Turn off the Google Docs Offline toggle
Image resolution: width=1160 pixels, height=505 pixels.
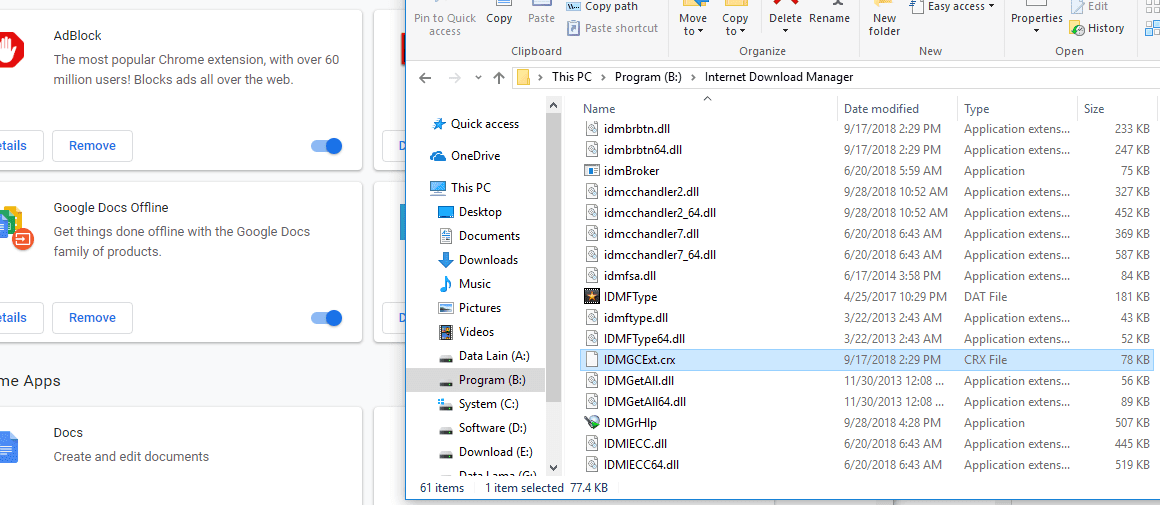pyautogui.click(x=326, y=318)
